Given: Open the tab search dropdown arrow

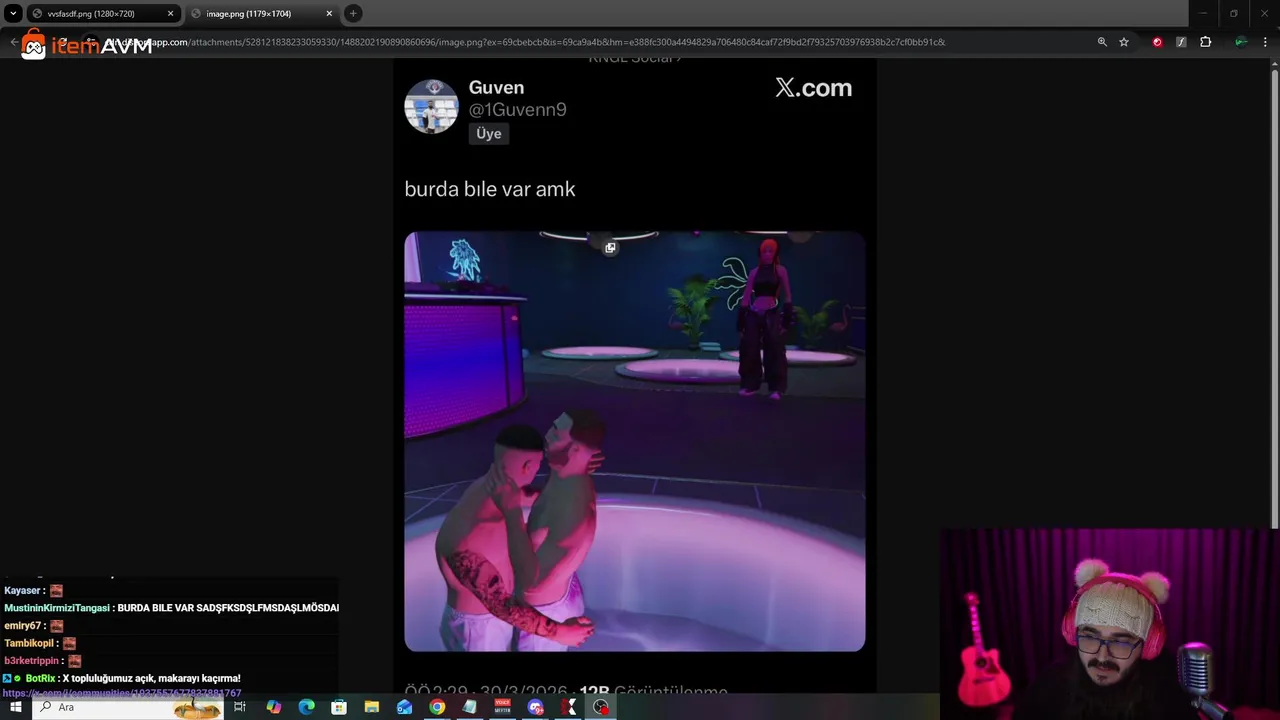Looking at the screenshot, I should tap(13, 14).
